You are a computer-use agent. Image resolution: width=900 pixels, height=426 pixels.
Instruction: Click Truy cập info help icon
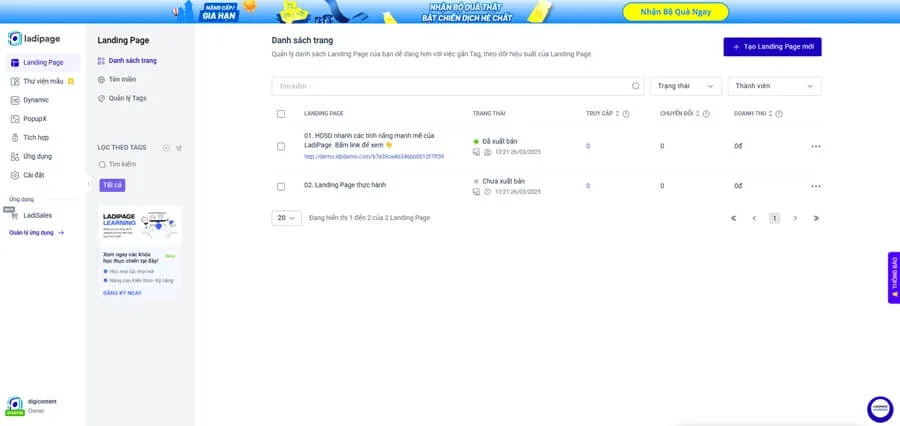coord(626,114)
